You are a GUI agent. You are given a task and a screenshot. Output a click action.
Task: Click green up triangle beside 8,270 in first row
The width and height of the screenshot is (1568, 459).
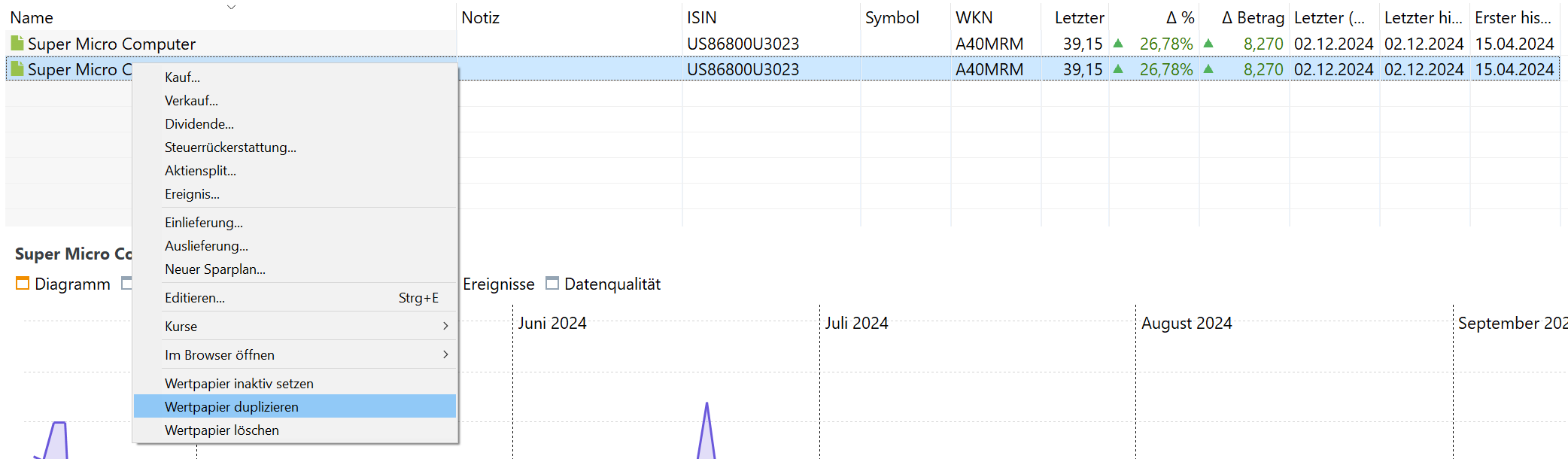coord(1208,44)
